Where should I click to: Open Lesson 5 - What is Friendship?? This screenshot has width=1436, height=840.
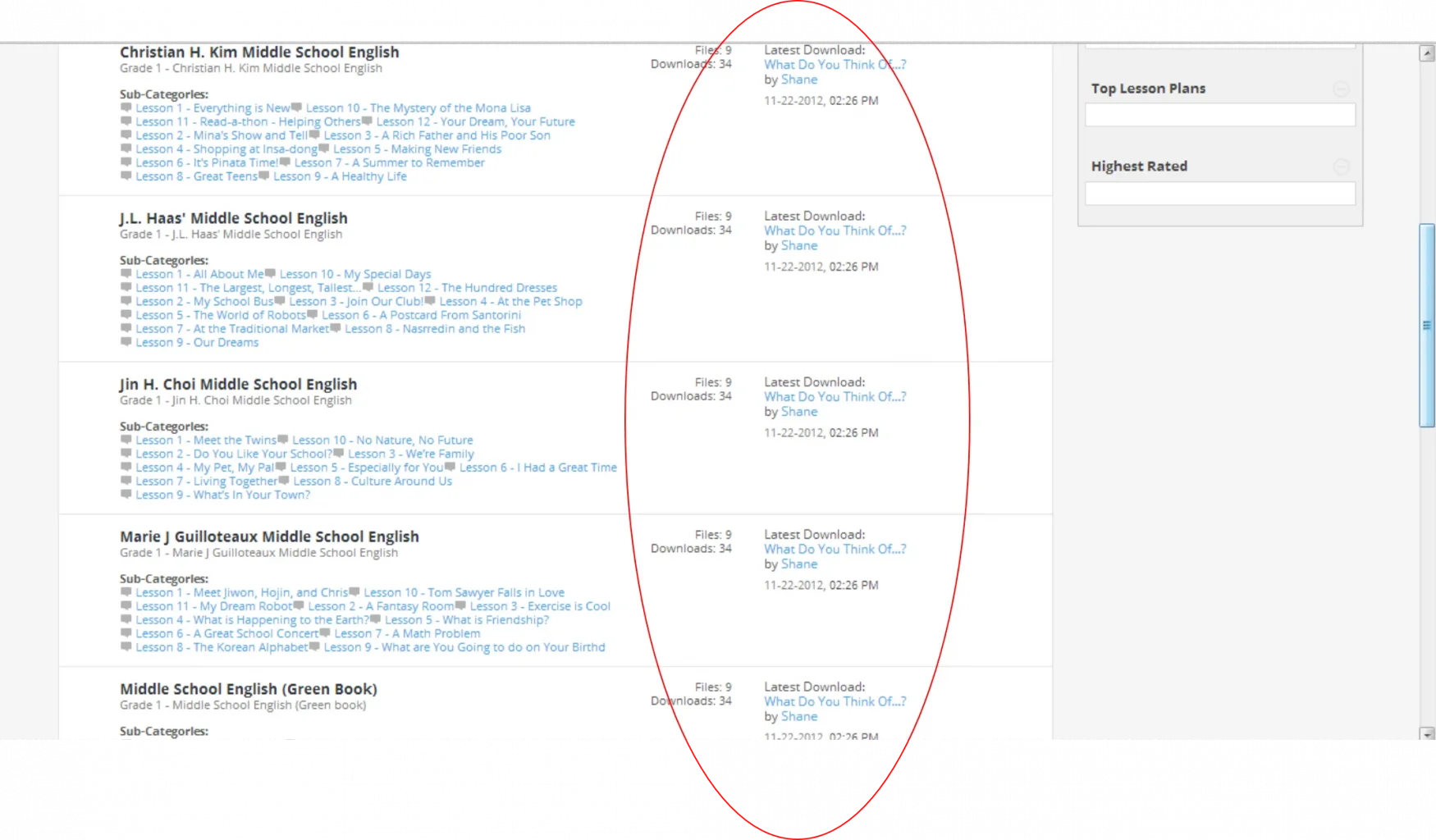tap(466, 620)
